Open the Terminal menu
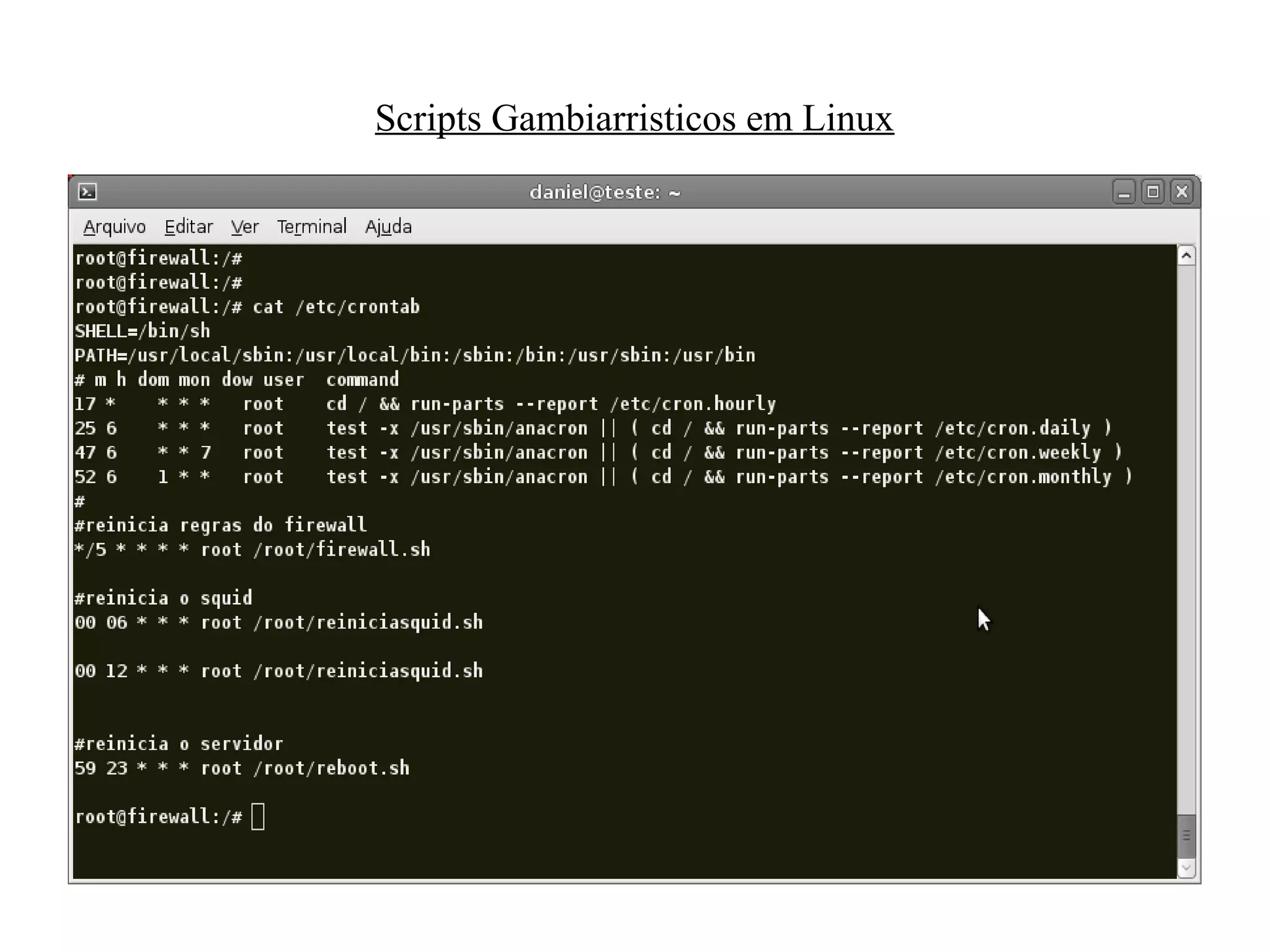This screenshot has width=1270, height=952. pyautogui.click(x=311, y=227)
